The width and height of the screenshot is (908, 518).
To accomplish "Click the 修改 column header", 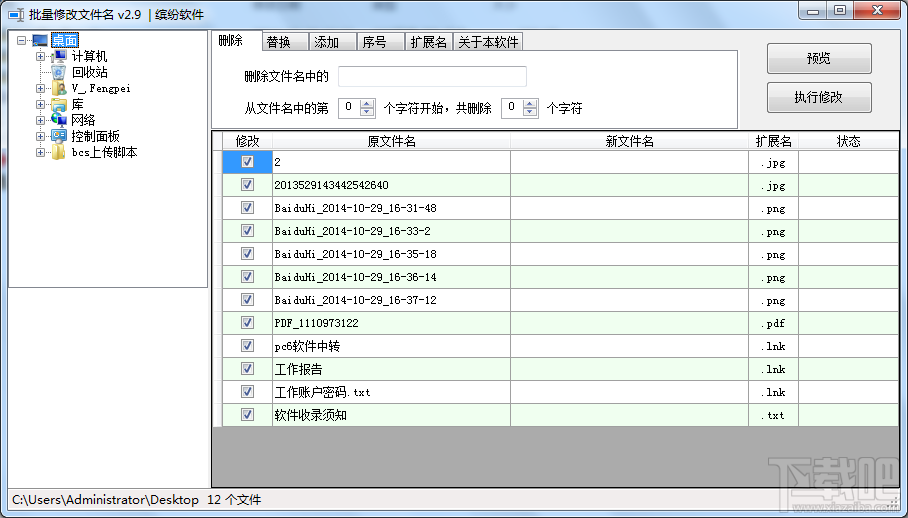I will pyautogui.click(x=247, y=141).
